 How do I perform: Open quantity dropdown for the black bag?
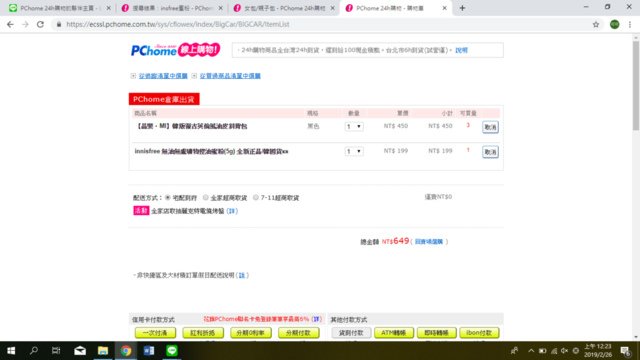(x=353, y=127)
